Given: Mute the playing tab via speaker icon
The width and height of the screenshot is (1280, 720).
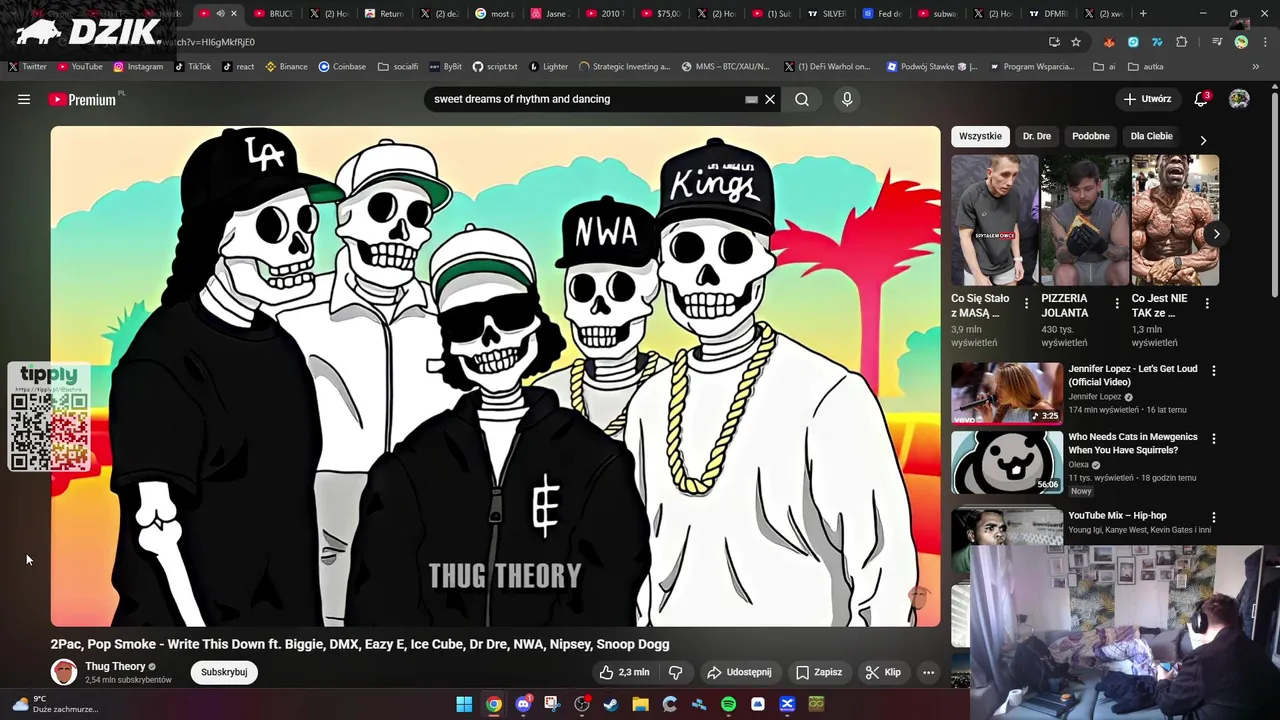Looking at the screenshot, I should (220, 14).
